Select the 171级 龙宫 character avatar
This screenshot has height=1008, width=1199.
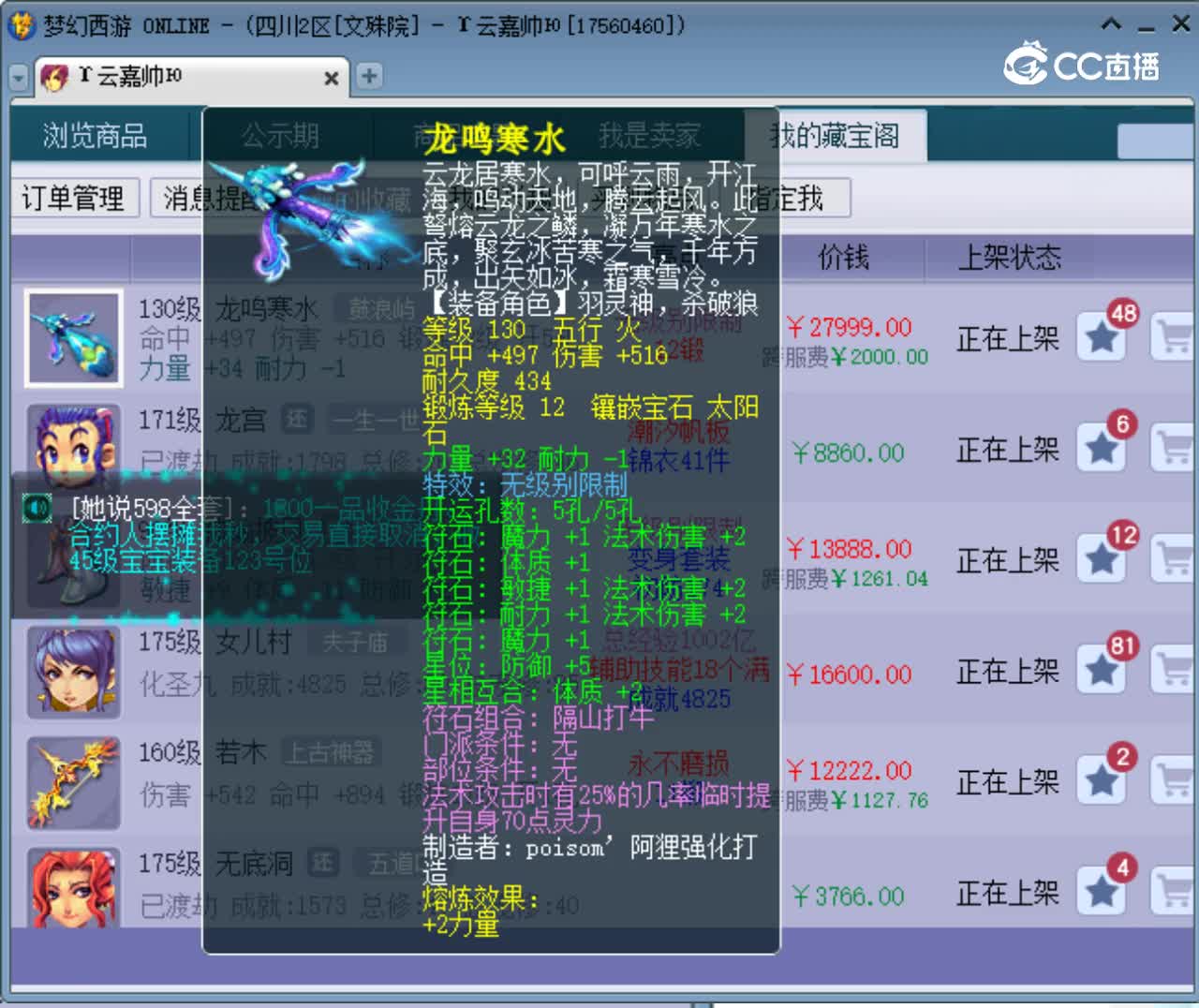(x=74, y=446)
